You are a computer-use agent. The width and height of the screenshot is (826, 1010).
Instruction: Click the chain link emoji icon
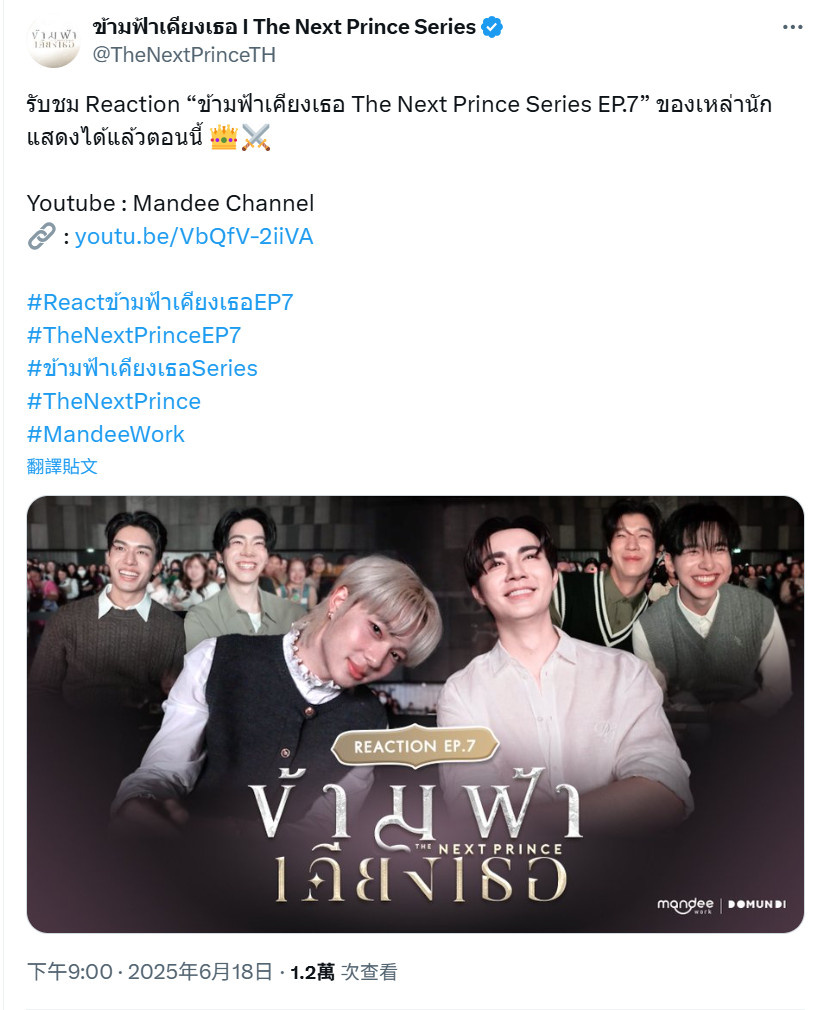pos(42,236)
